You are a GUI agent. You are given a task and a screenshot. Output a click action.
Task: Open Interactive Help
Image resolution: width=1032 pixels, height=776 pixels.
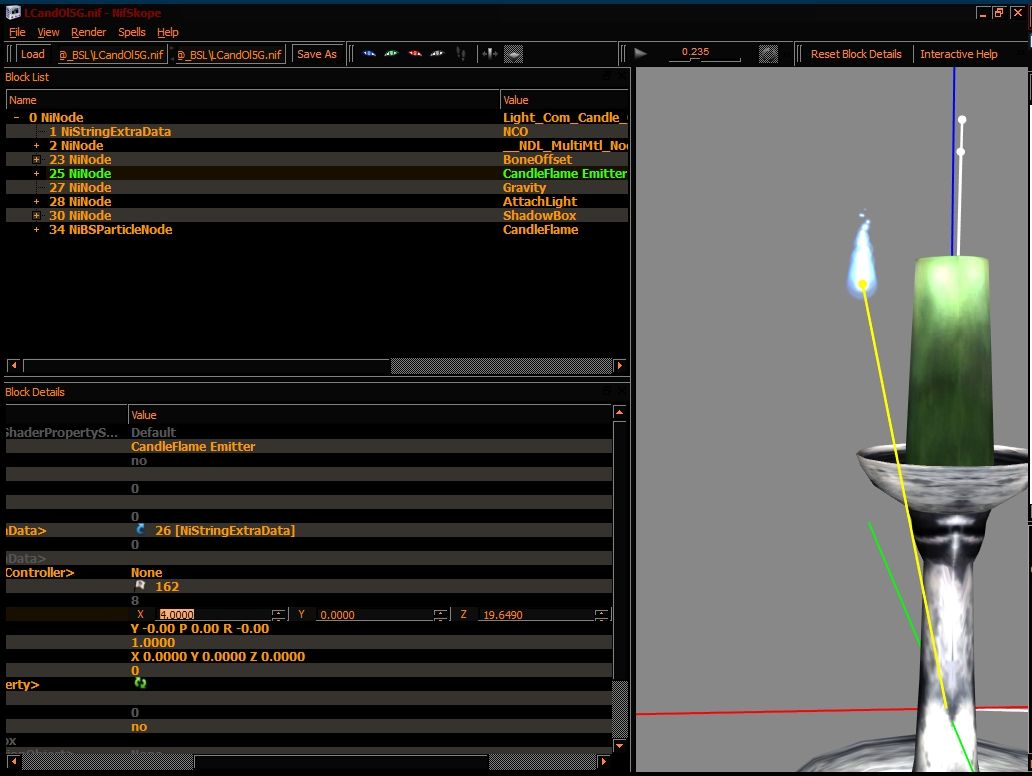pos(958,54)
